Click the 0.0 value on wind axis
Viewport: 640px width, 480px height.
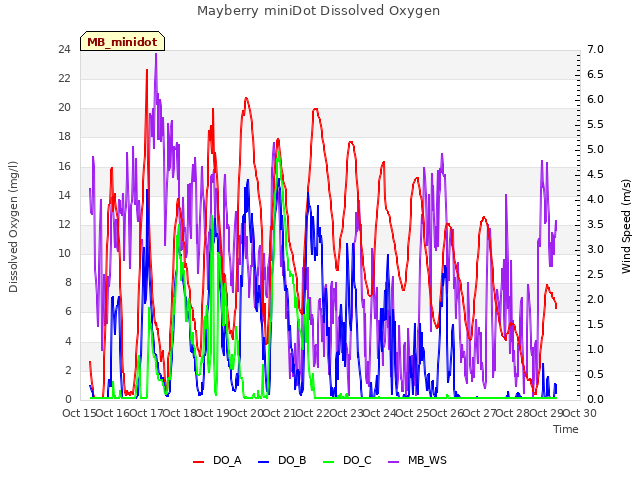pos(595,399)
